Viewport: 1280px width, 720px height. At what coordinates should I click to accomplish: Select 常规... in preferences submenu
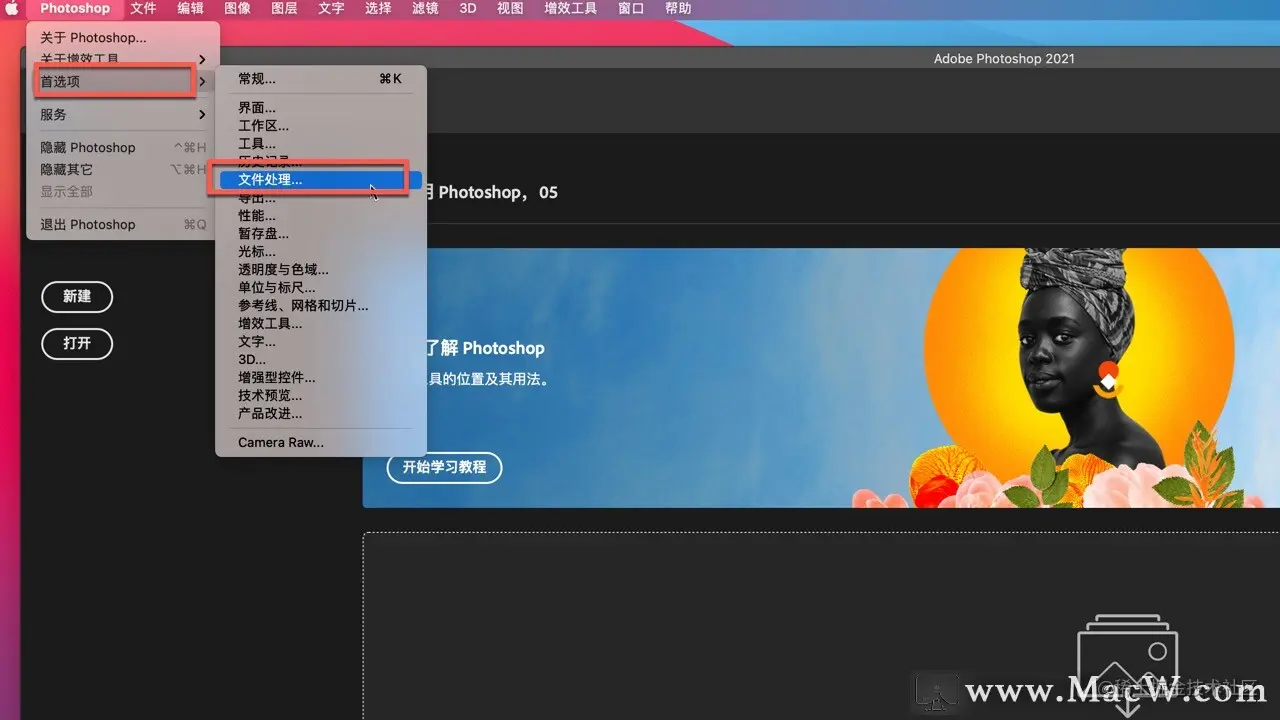(321, 78)
